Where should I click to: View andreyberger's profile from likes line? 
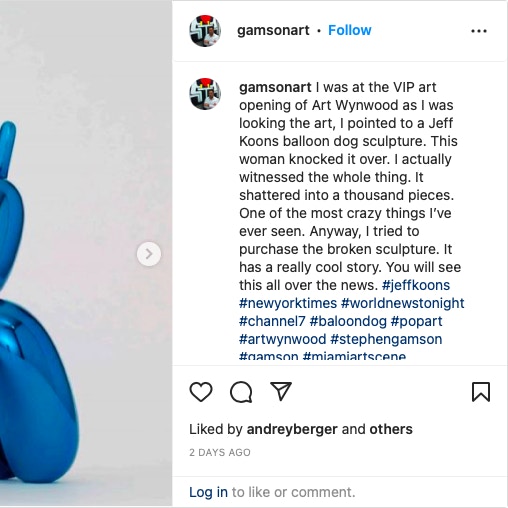tap(292, 429)
